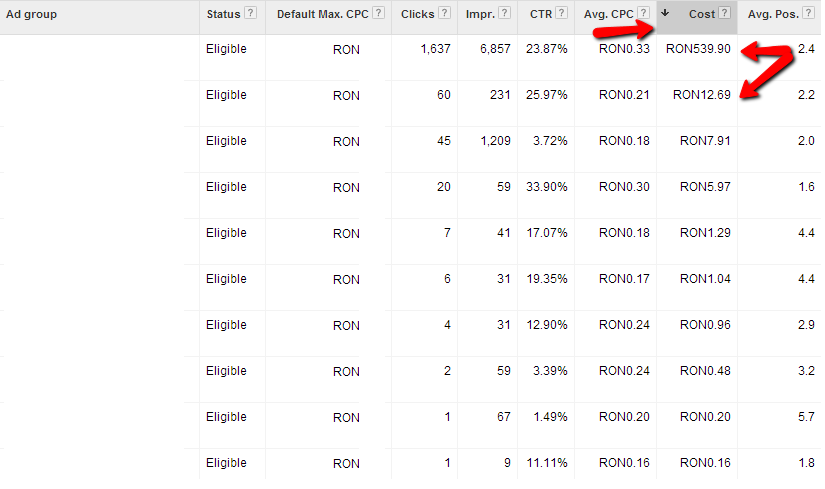825x489 pixels.
Task: Sort the table by Cost column header
Action: point(702,14)
